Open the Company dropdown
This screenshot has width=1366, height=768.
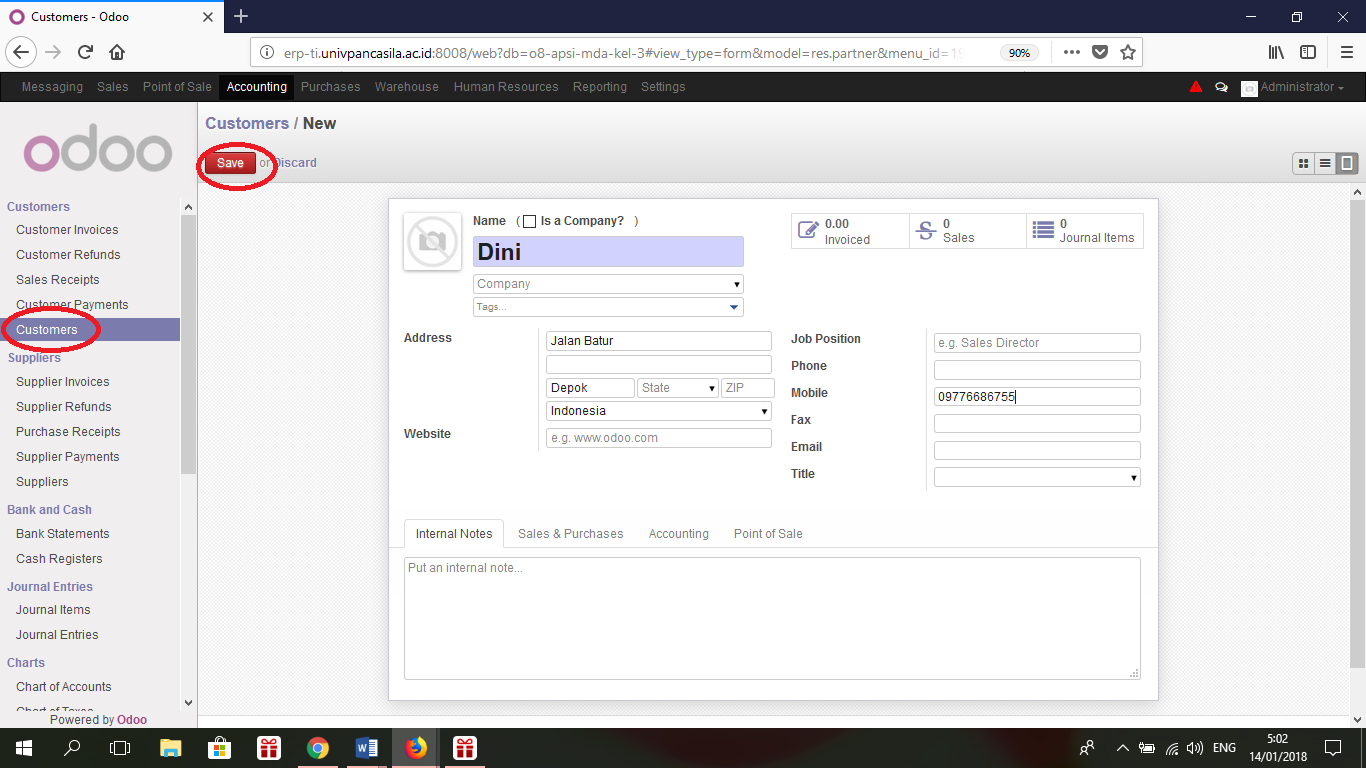click(608, 284)
